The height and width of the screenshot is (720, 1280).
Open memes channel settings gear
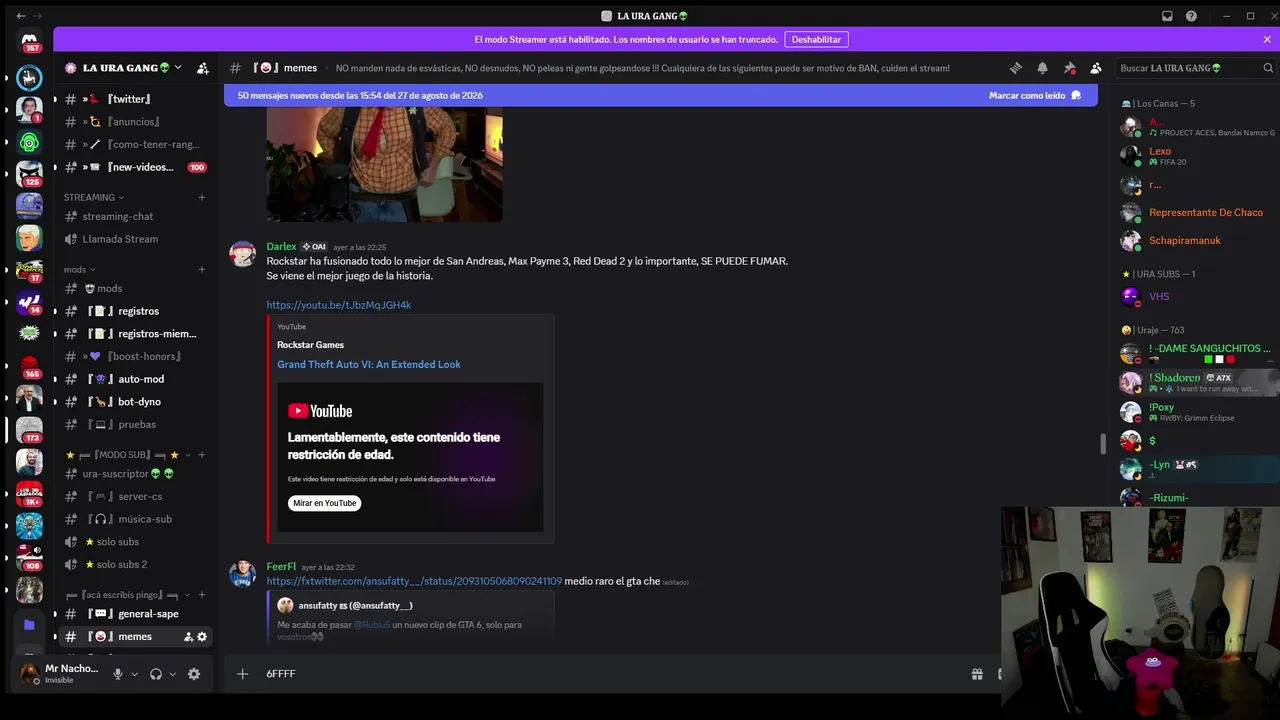[x=202, y=637]
